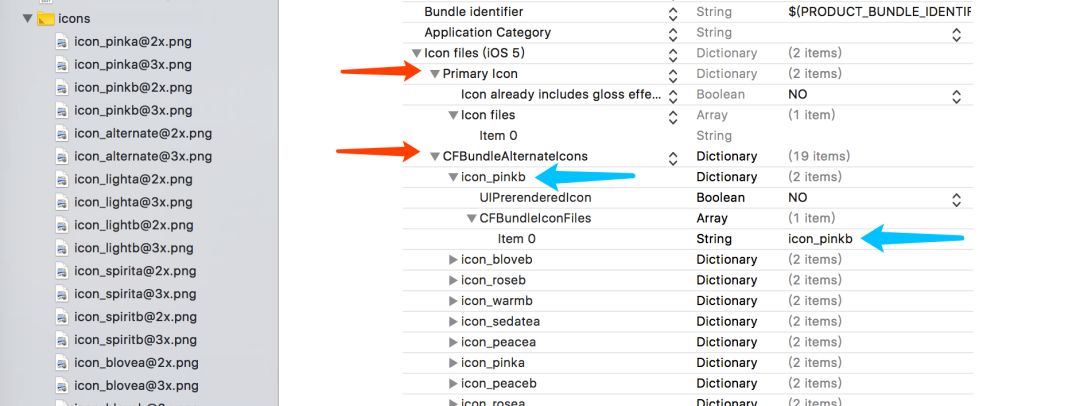Select icon_pinka@2x.png file icon

click(x=62, y=41)
